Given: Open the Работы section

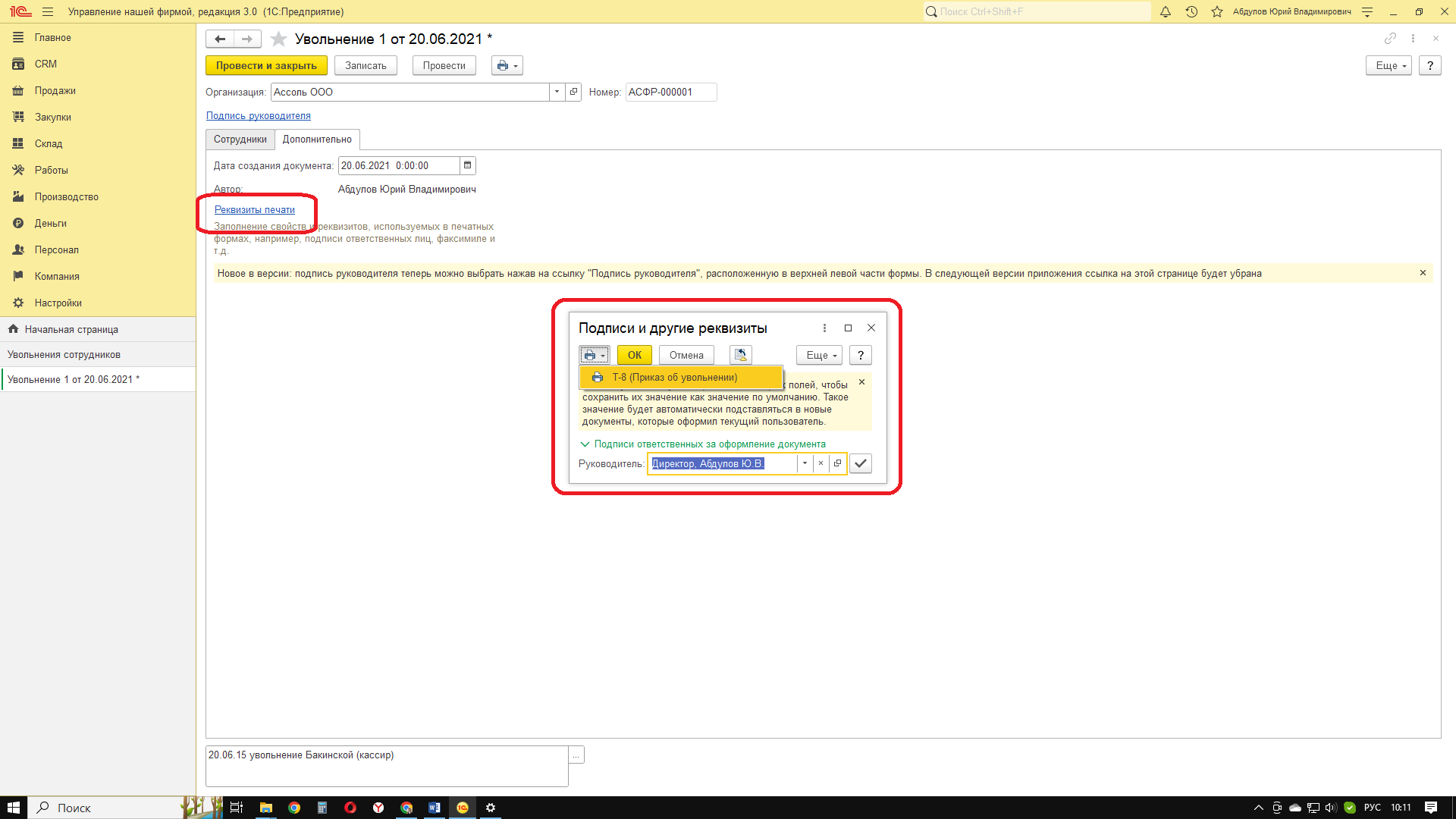Looking at the screenshot, I should pyautogui.click(x=98, y=171).
